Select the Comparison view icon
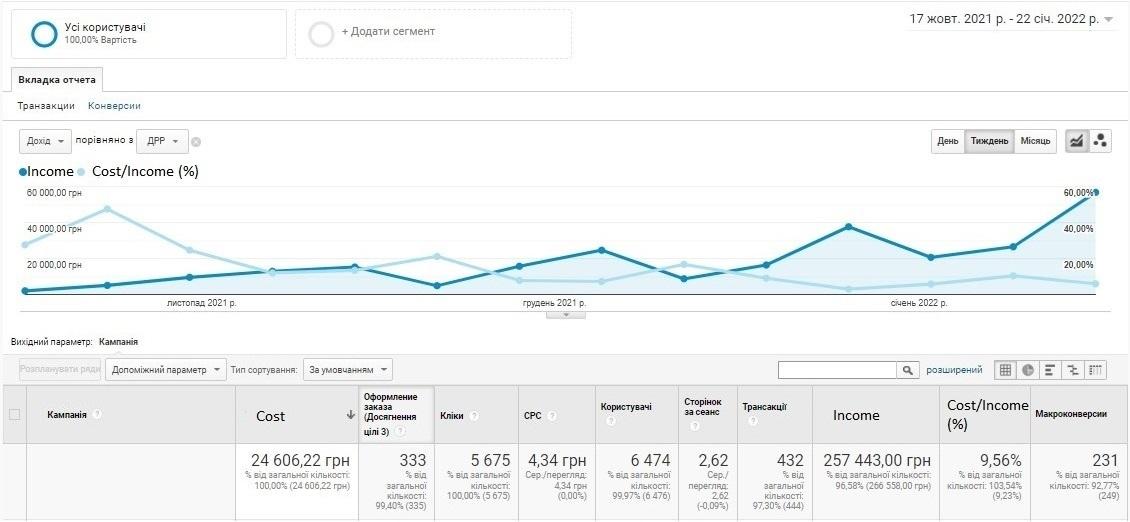The image size is (1130, 522). click(x=1073, y=370)
